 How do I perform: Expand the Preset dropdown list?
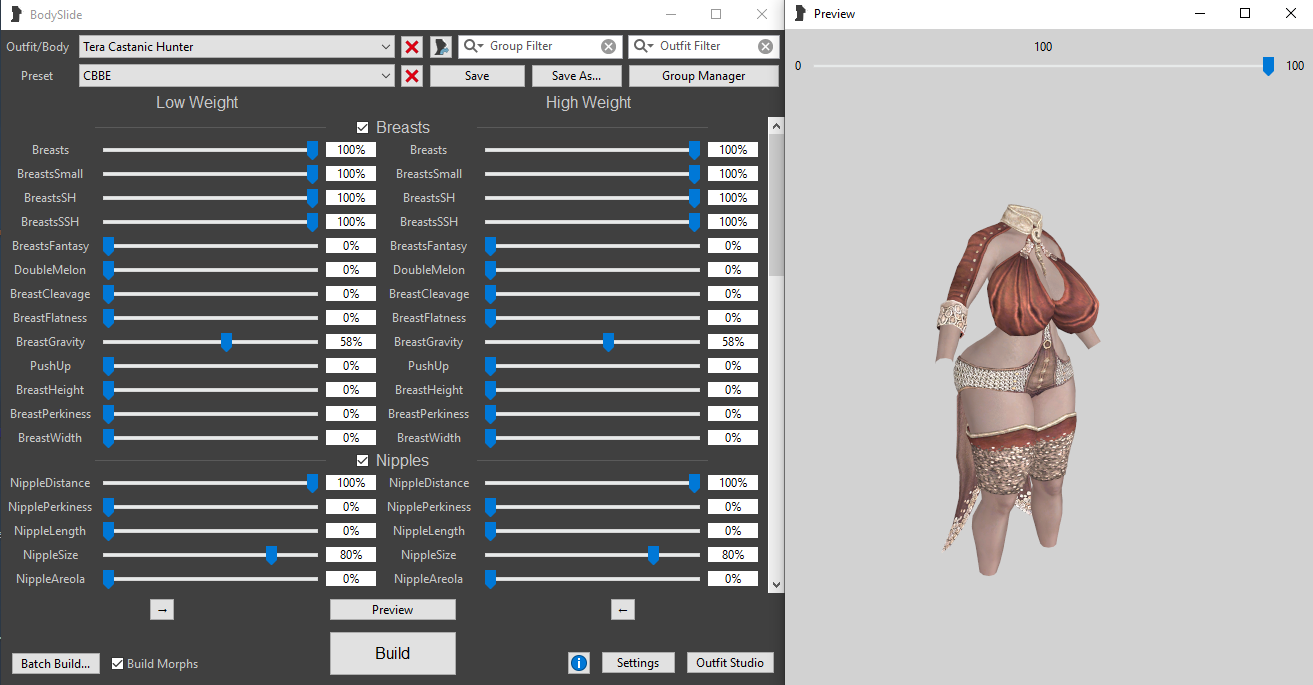tap(386, 76)
